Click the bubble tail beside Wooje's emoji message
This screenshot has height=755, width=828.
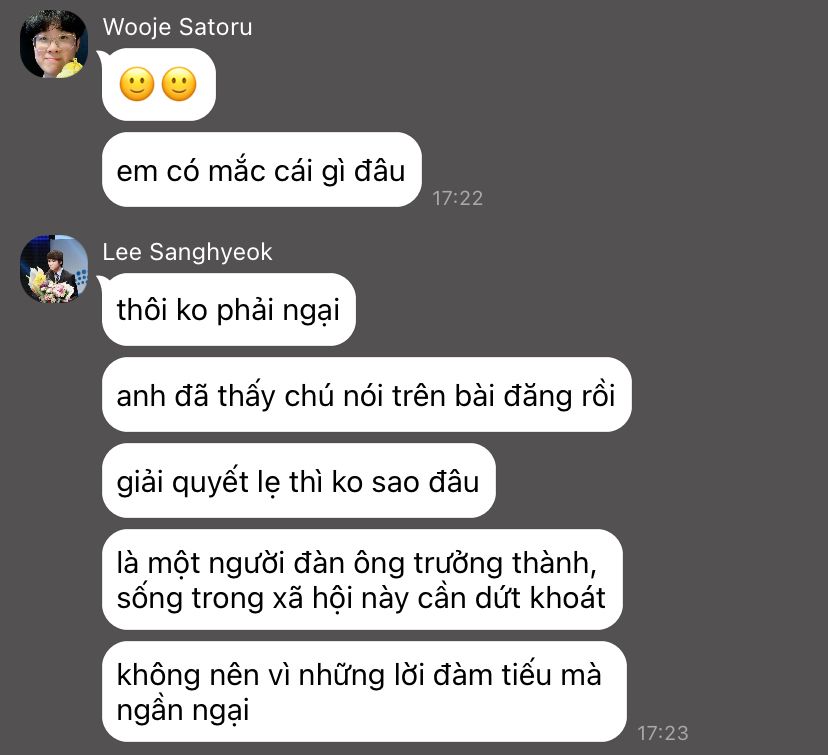101,56
